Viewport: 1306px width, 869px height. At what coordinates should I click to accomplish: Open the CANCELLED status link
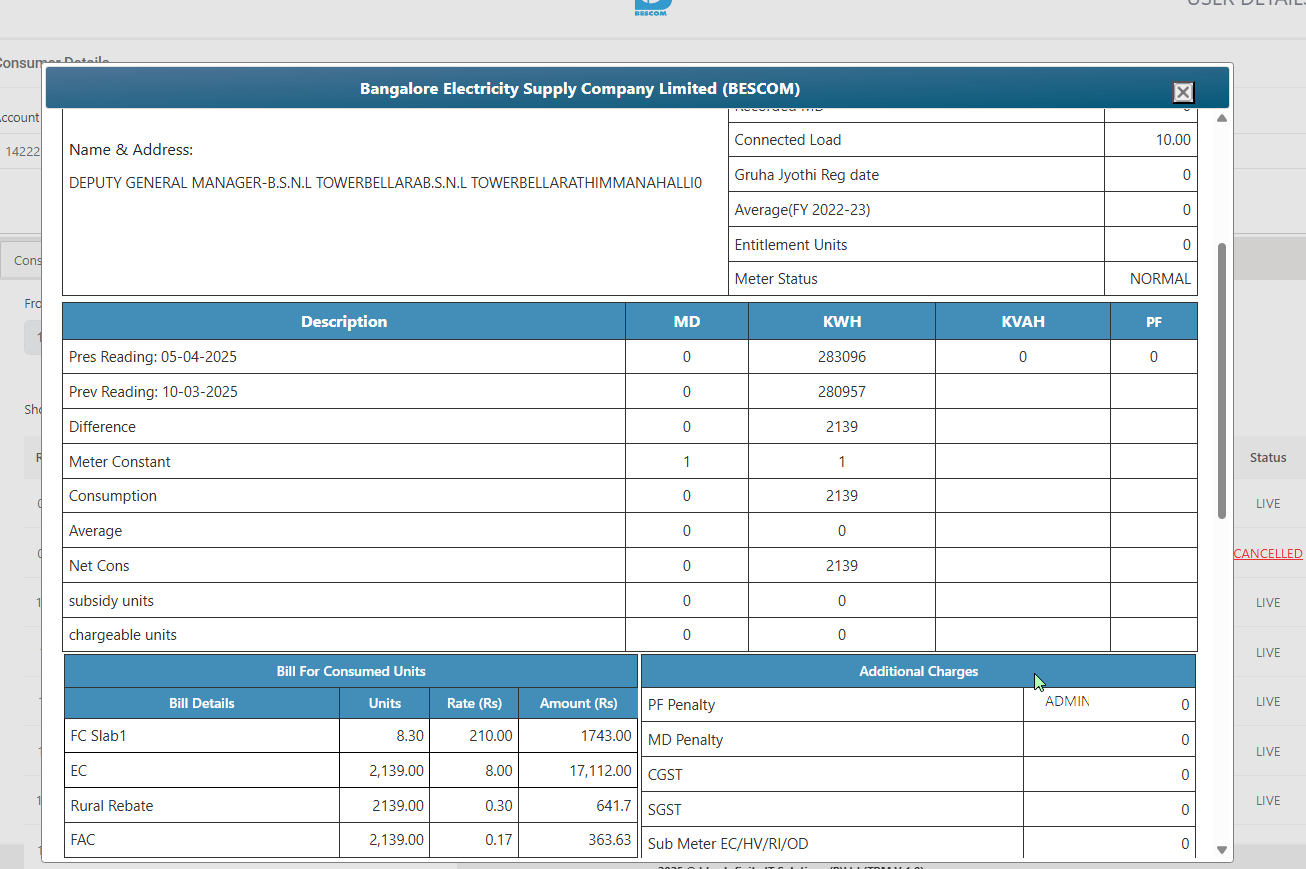pyautogui.click(x=1268, y=553)
